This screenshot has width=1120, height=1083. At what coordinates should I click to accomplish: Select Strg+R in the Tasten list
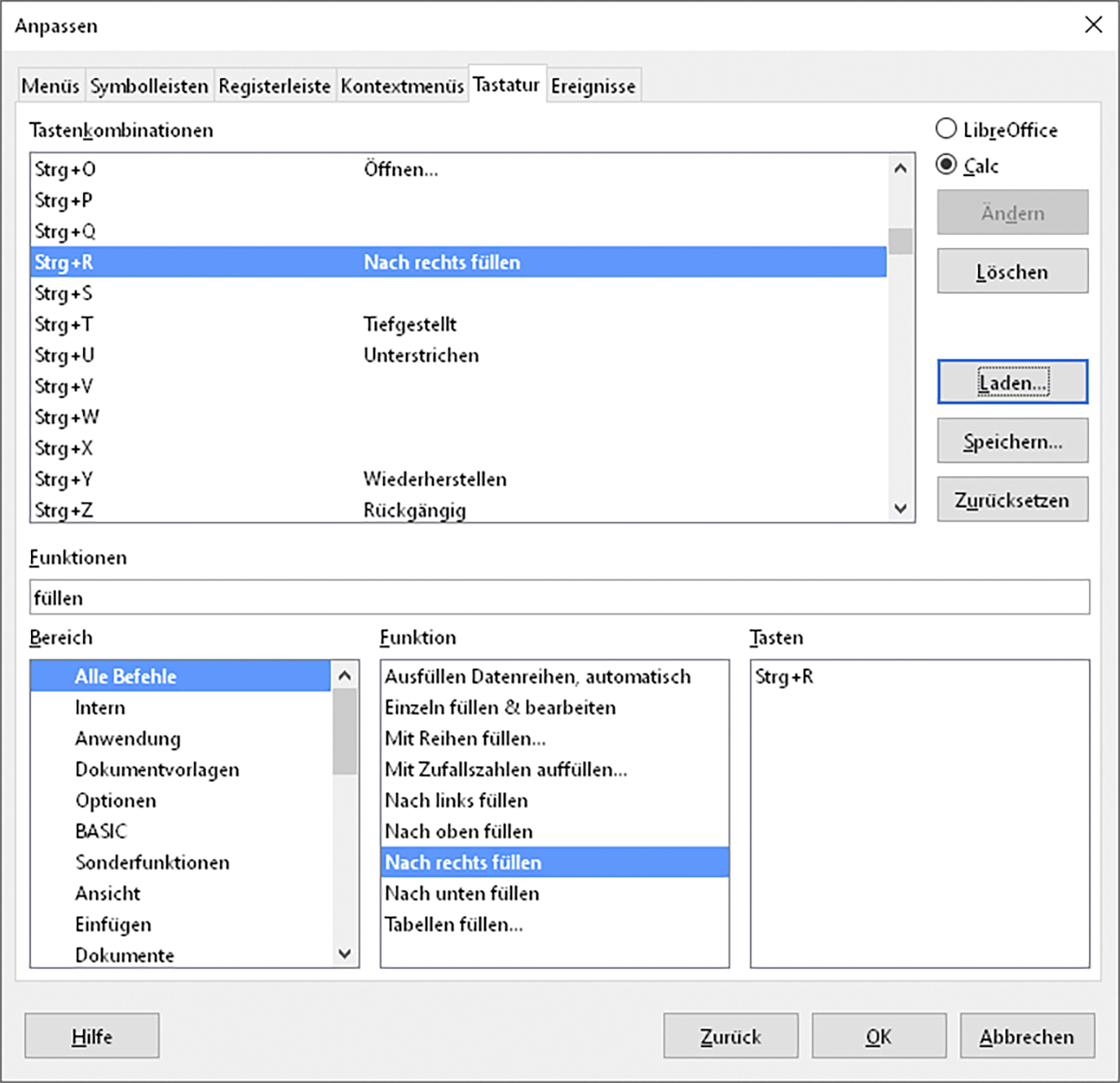click(x=919, y=676)
